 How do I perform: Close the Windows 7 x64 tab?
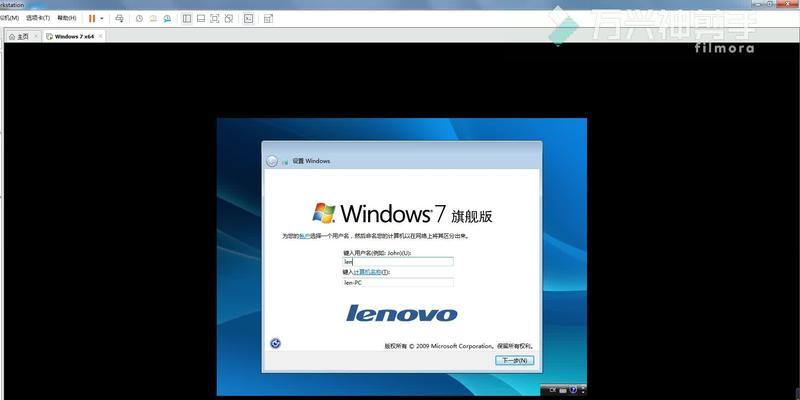pyautogui.click(x=101, y=36)
